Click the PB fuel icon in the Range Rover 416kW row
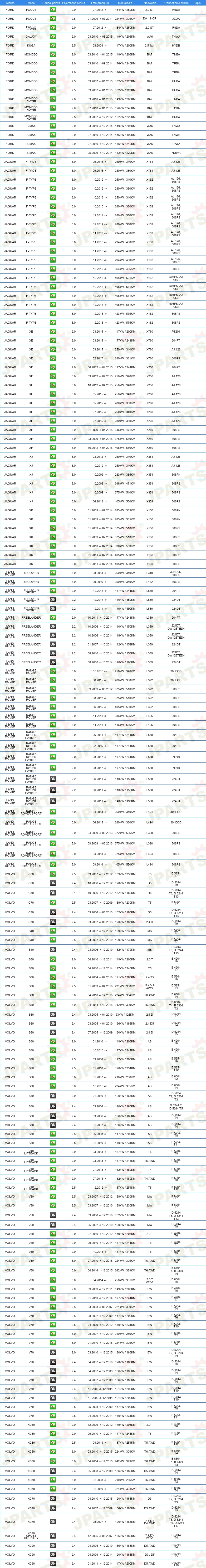Viewport: 206px width, 1568px height. click(53, 725)
